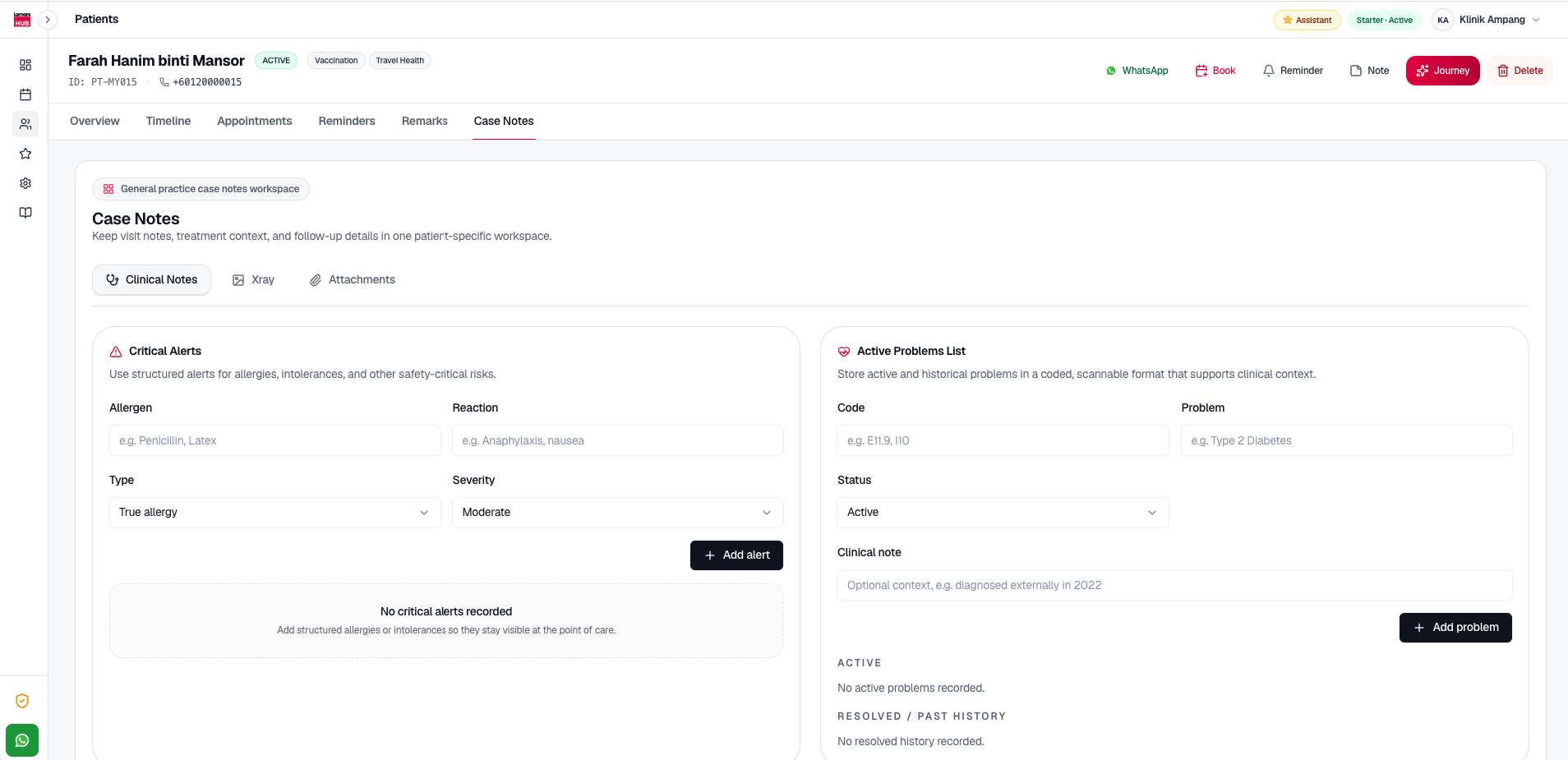Open the star icon in the sidebar
Image resolution: width=1568 pixels, height=760 pixels.
click(25, 154)
